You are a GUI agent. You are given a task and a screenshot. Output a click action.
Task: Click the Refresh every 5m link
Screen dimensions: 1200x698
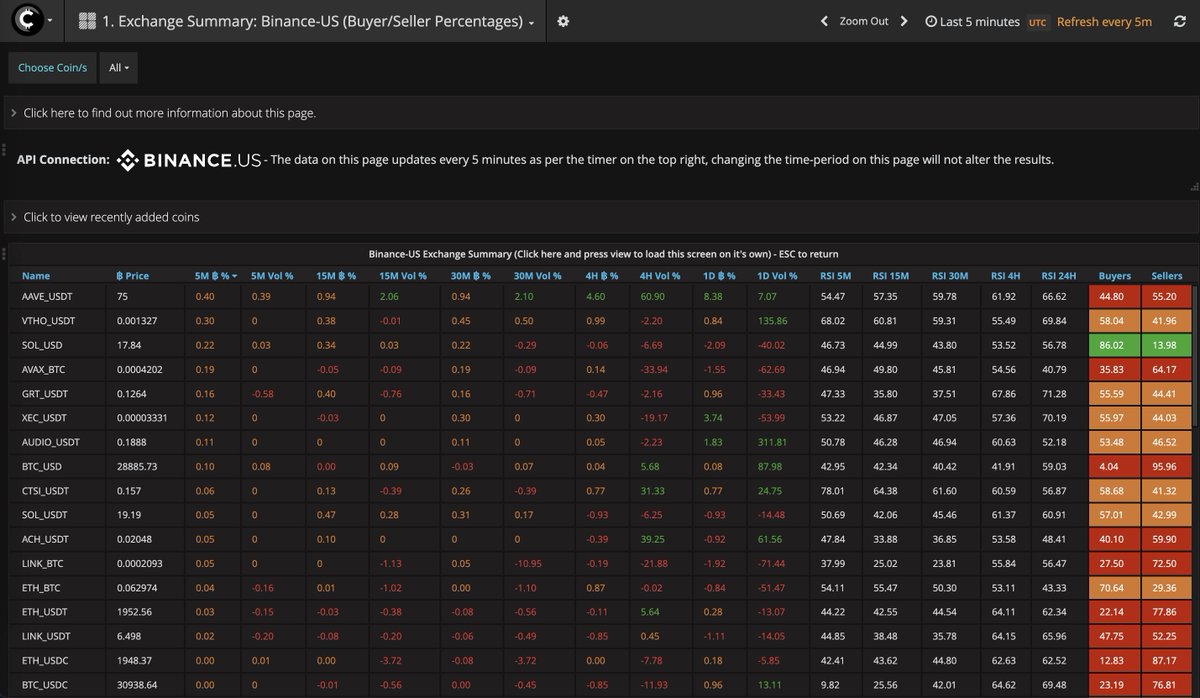[x=1104, y=21]
